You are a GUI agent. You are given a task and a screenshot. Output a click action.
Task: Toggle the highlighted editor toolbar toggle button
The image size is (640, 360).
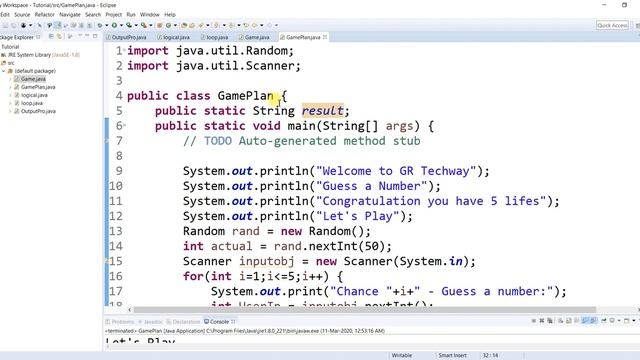(58, 25)
